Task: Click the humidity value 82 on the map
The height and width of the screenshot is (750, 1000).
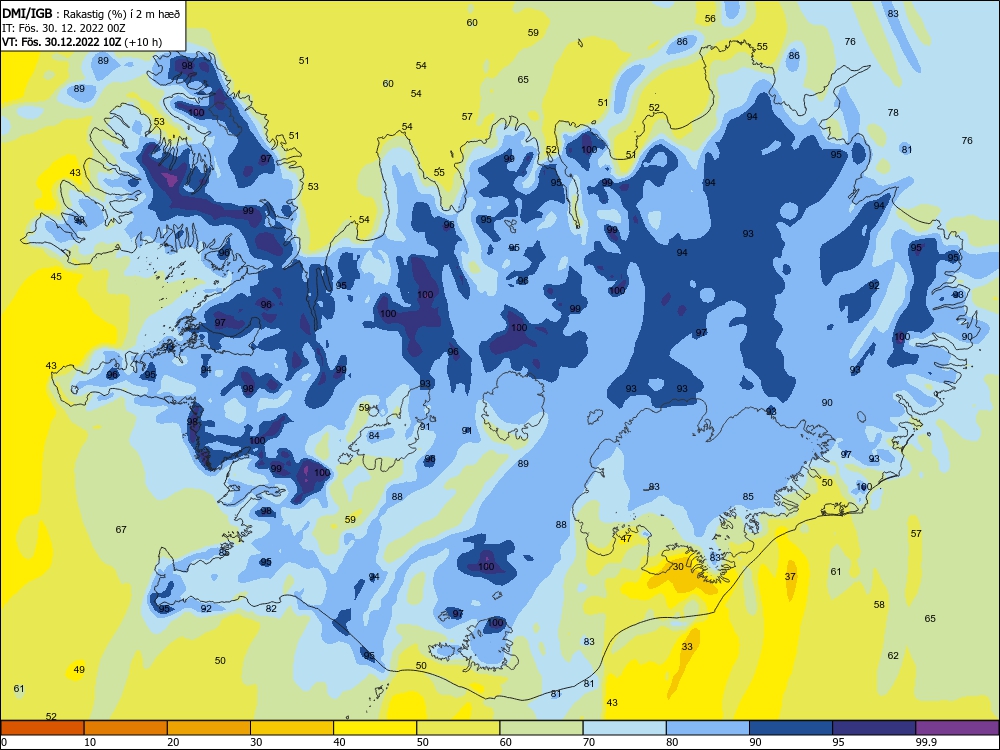Action: [271, 608]
